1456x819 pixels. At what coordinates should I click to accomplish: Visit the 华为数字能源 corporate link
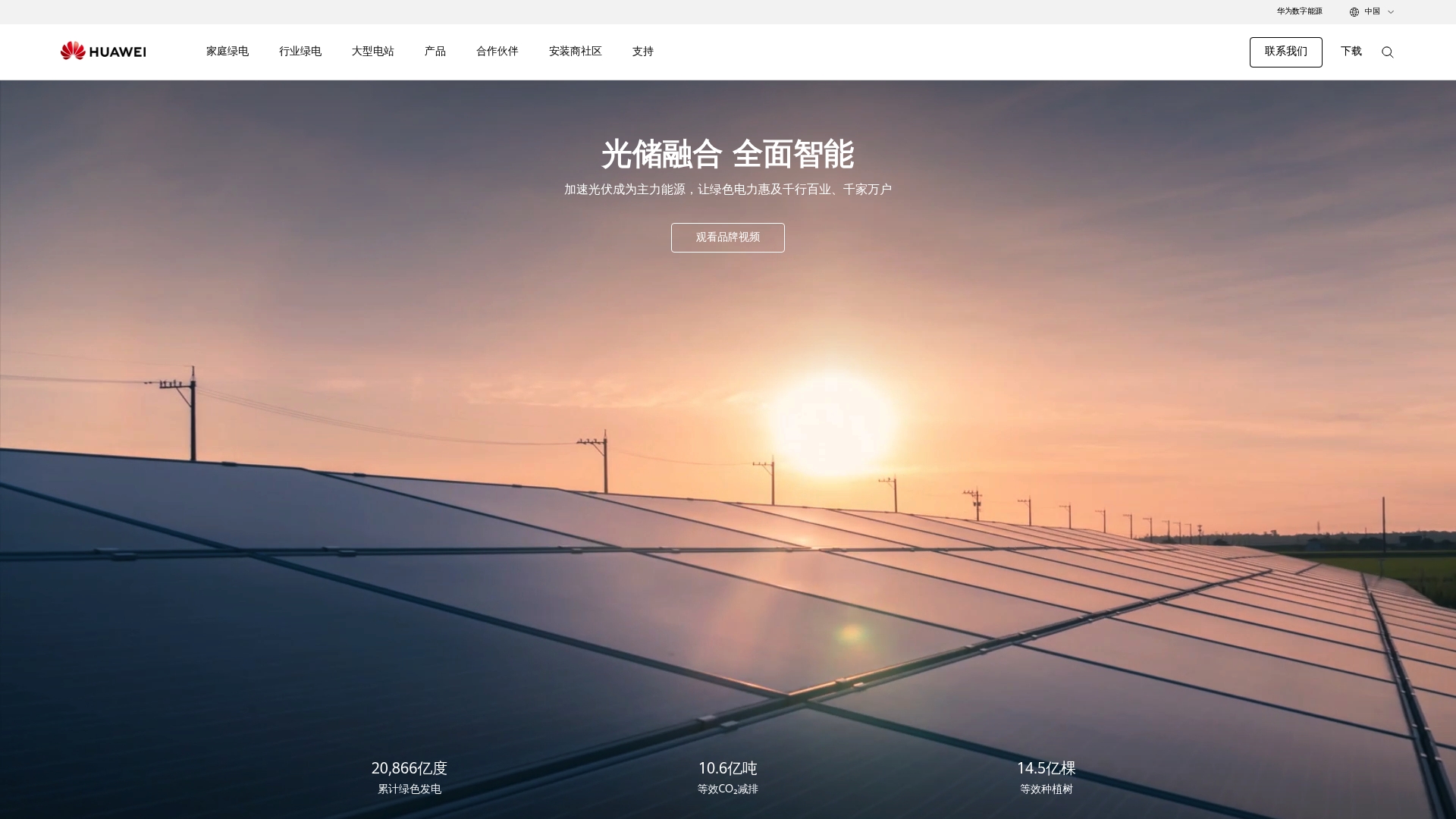(x=1298, y=11)
